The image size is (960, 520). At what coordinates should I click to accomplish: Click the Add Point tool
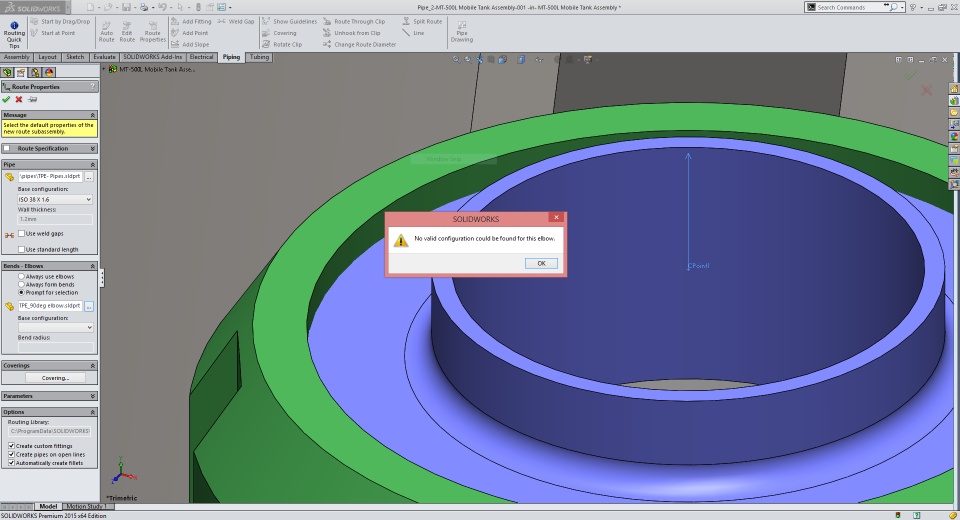(190, 33)
